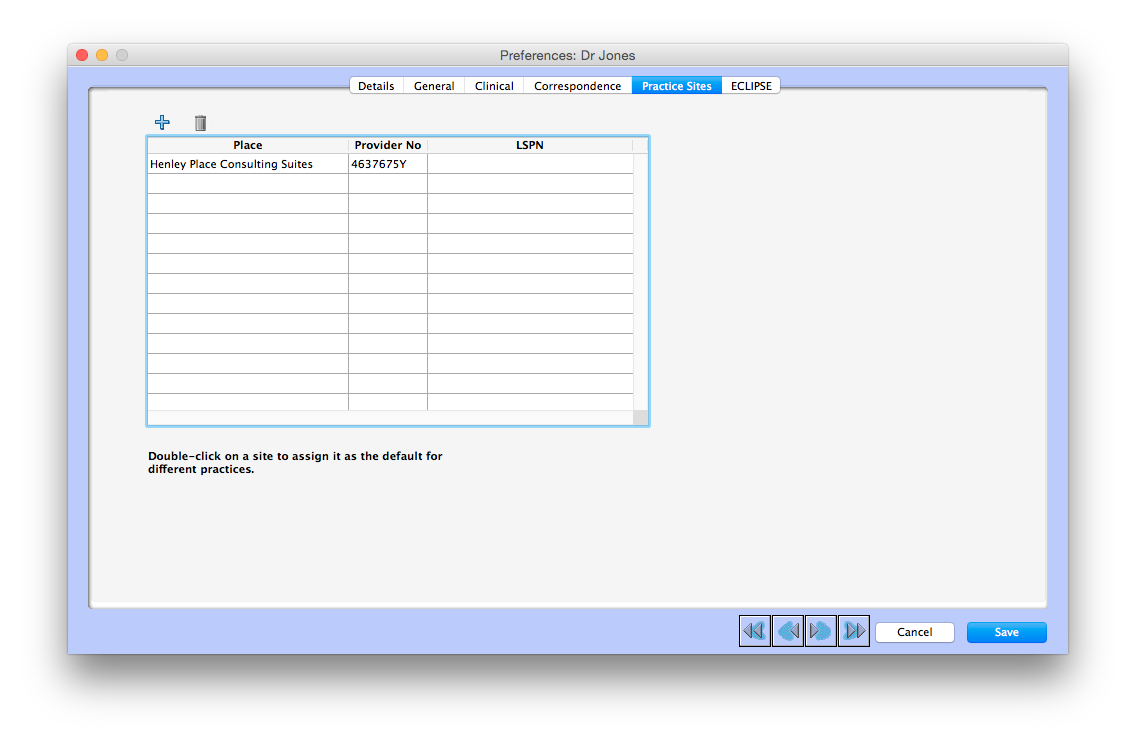Go to the next practitioner record

click(x=820, y=630)
